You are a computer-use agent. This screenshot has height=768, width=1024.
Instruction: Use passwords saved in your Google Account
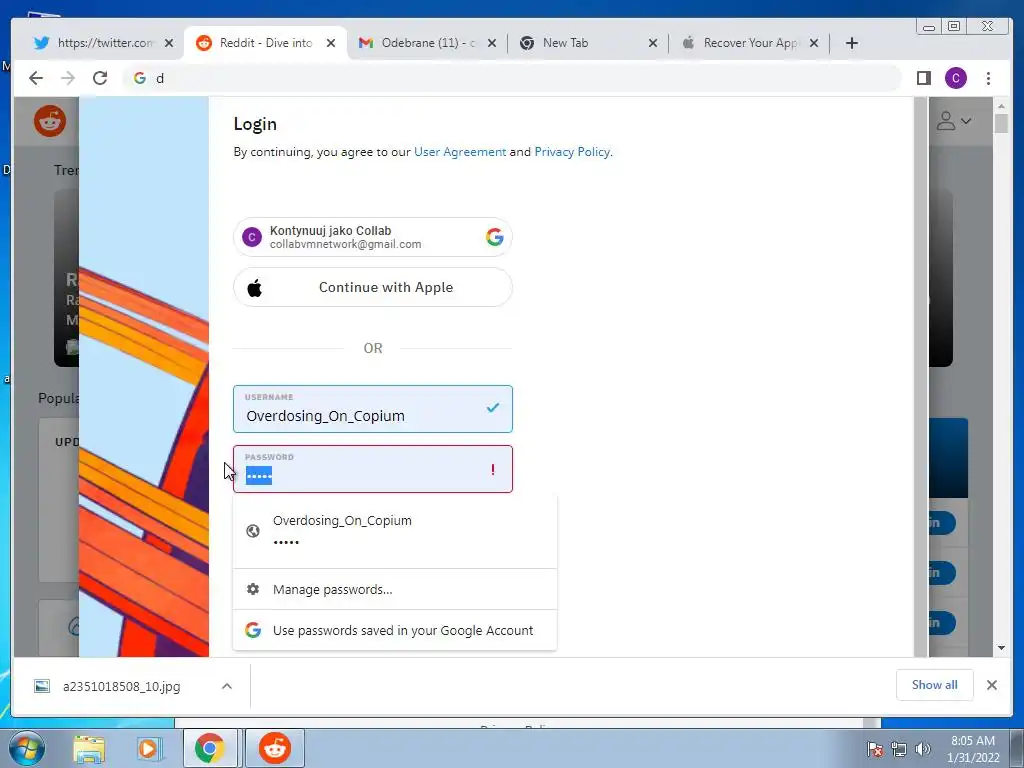click(395, 630)
